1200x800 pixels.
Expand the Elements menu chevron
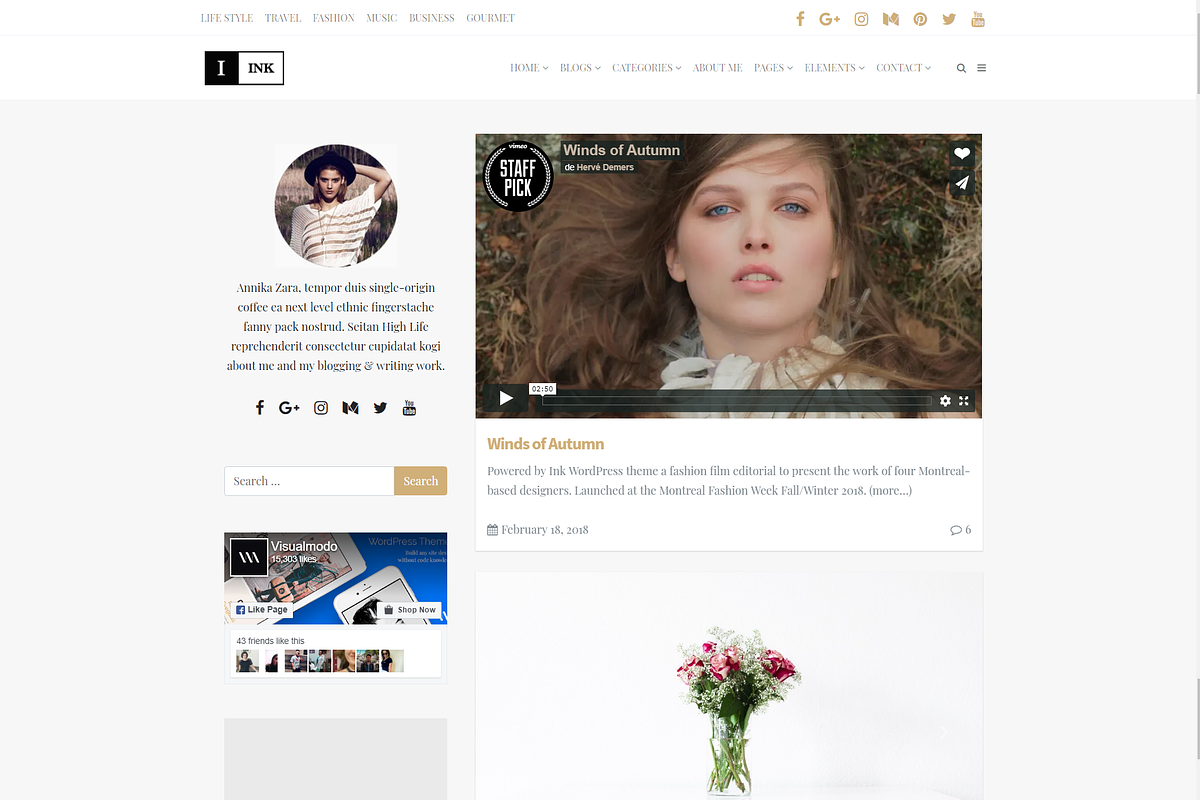[x=862, y=68]
